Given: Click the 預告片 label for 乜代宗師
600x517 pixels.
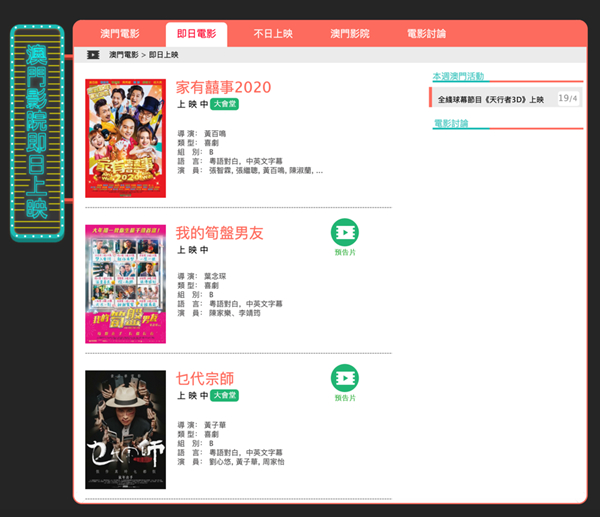Looking at the screenshot, I should [x=345, y=398].
